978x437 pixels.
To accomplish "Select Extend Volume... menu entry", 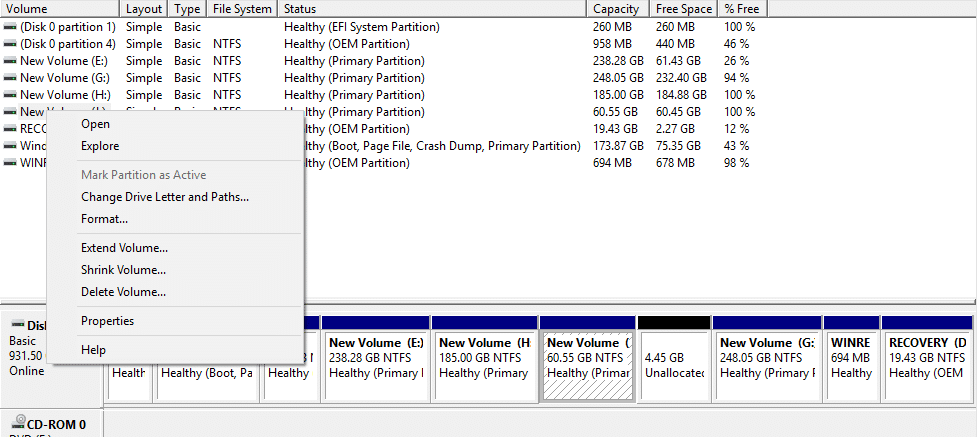I will 124,248.
